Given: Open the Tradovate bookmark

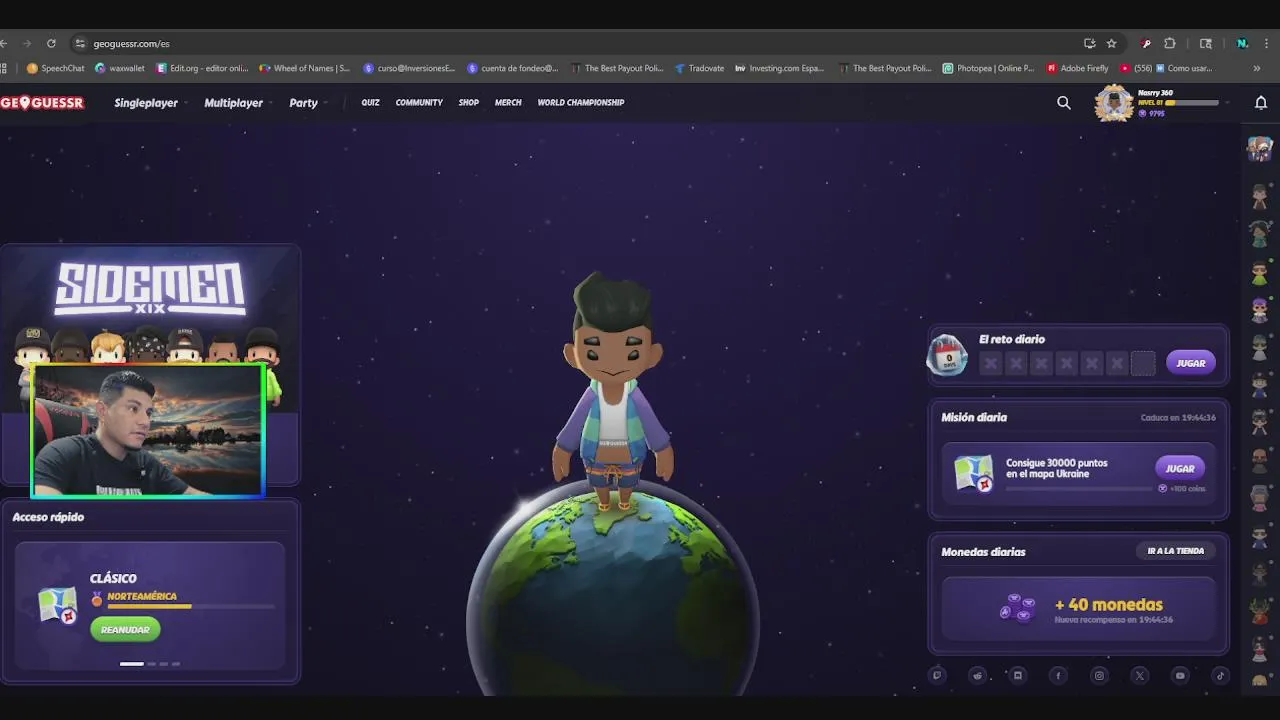Looking at the screenshot, I should [699, 68].
